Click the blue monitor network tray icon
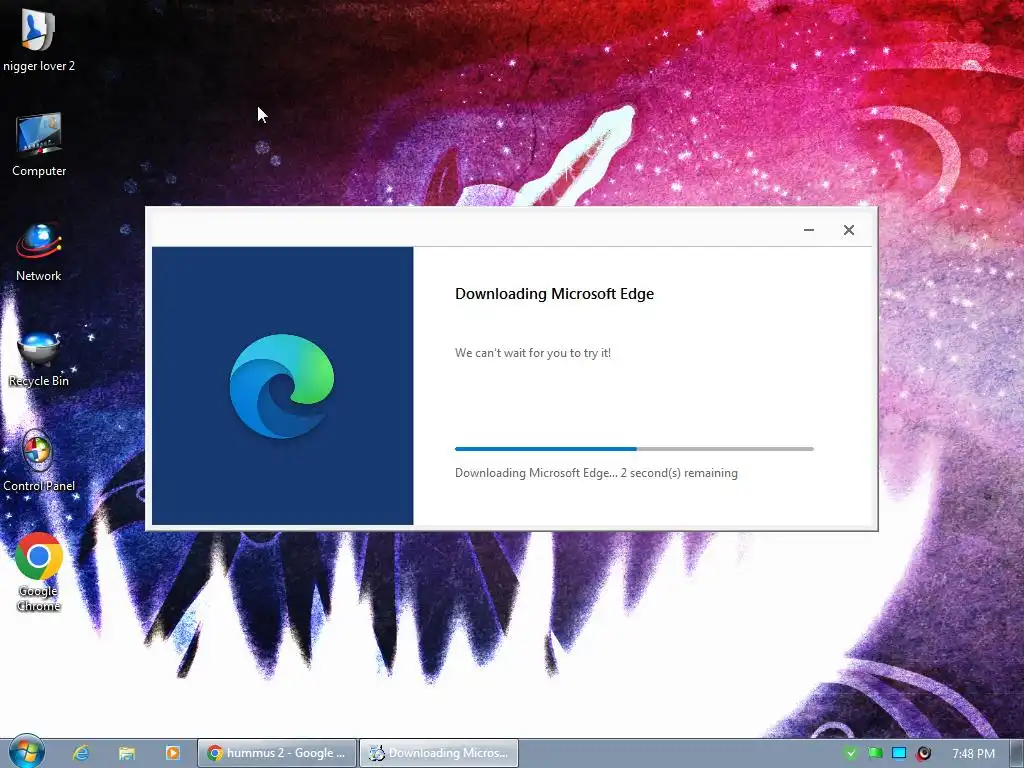Viewport: 1024px width, 768px height. click(x=899, y=753)
